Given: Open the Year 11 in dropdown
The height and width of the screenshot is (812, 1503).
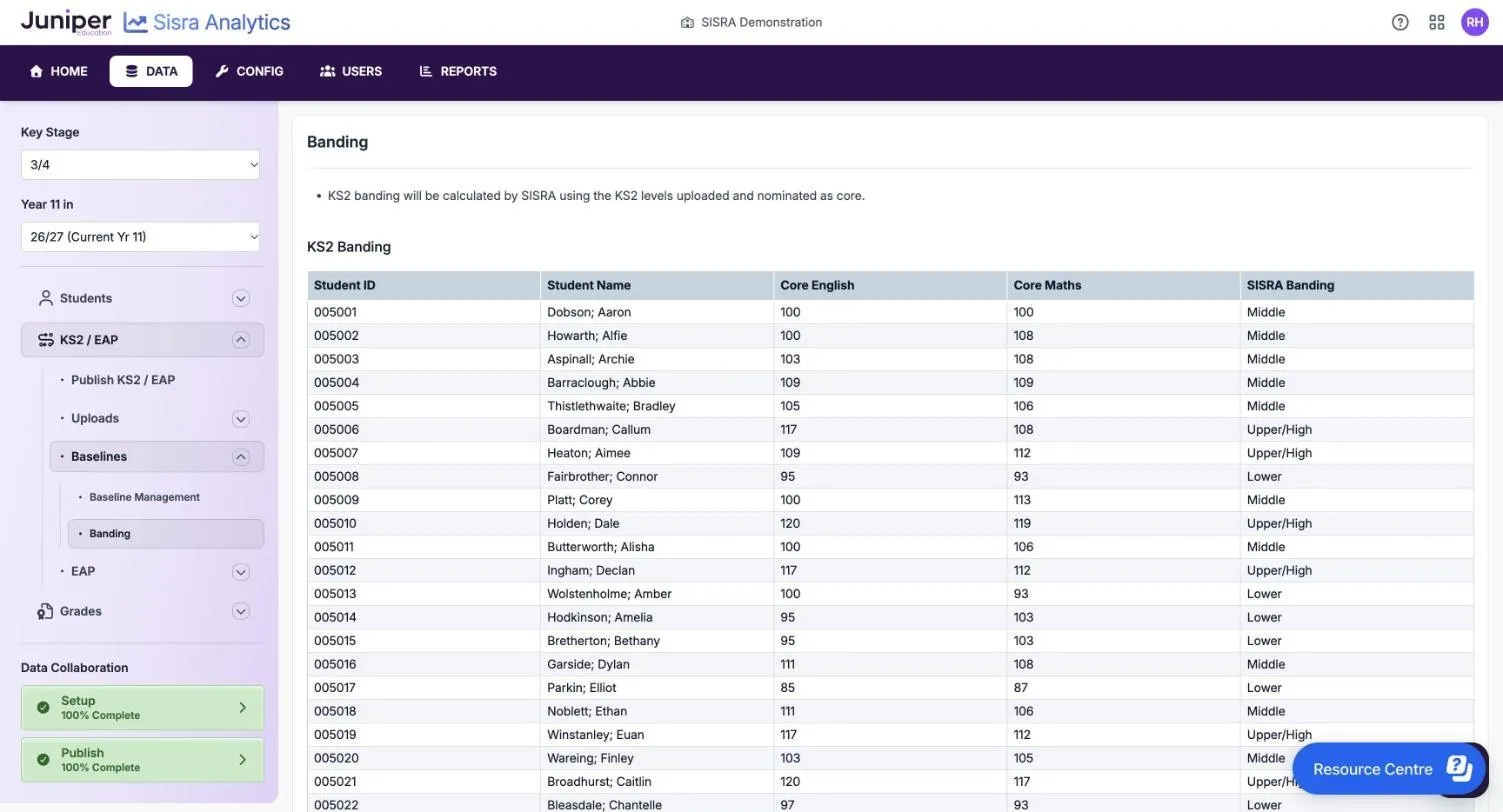Looking at the screenshot, I should tap(140, 237).
